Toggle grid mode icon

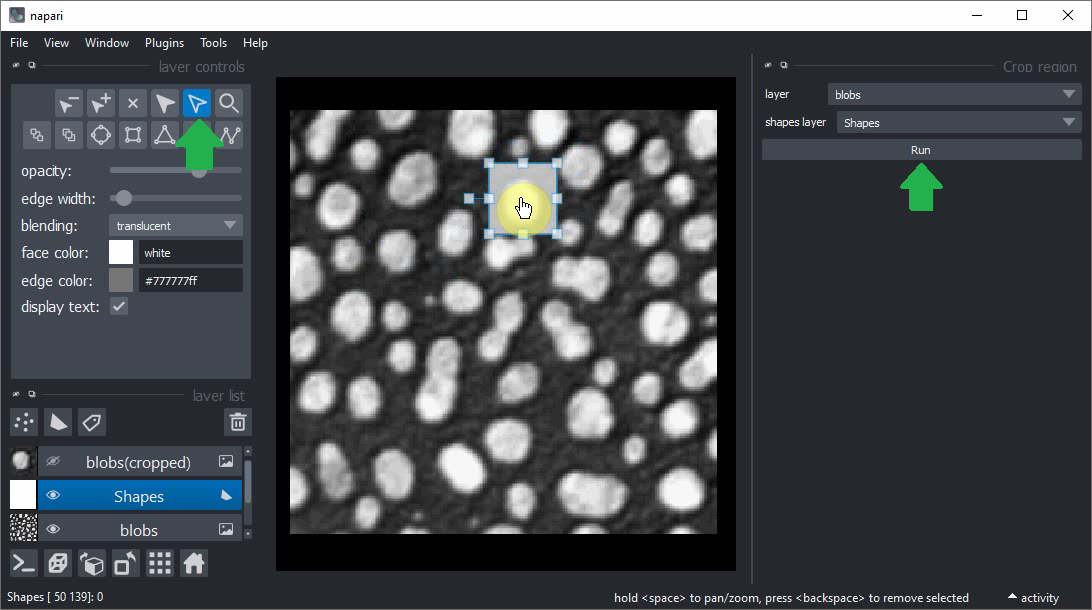[159, 564]
